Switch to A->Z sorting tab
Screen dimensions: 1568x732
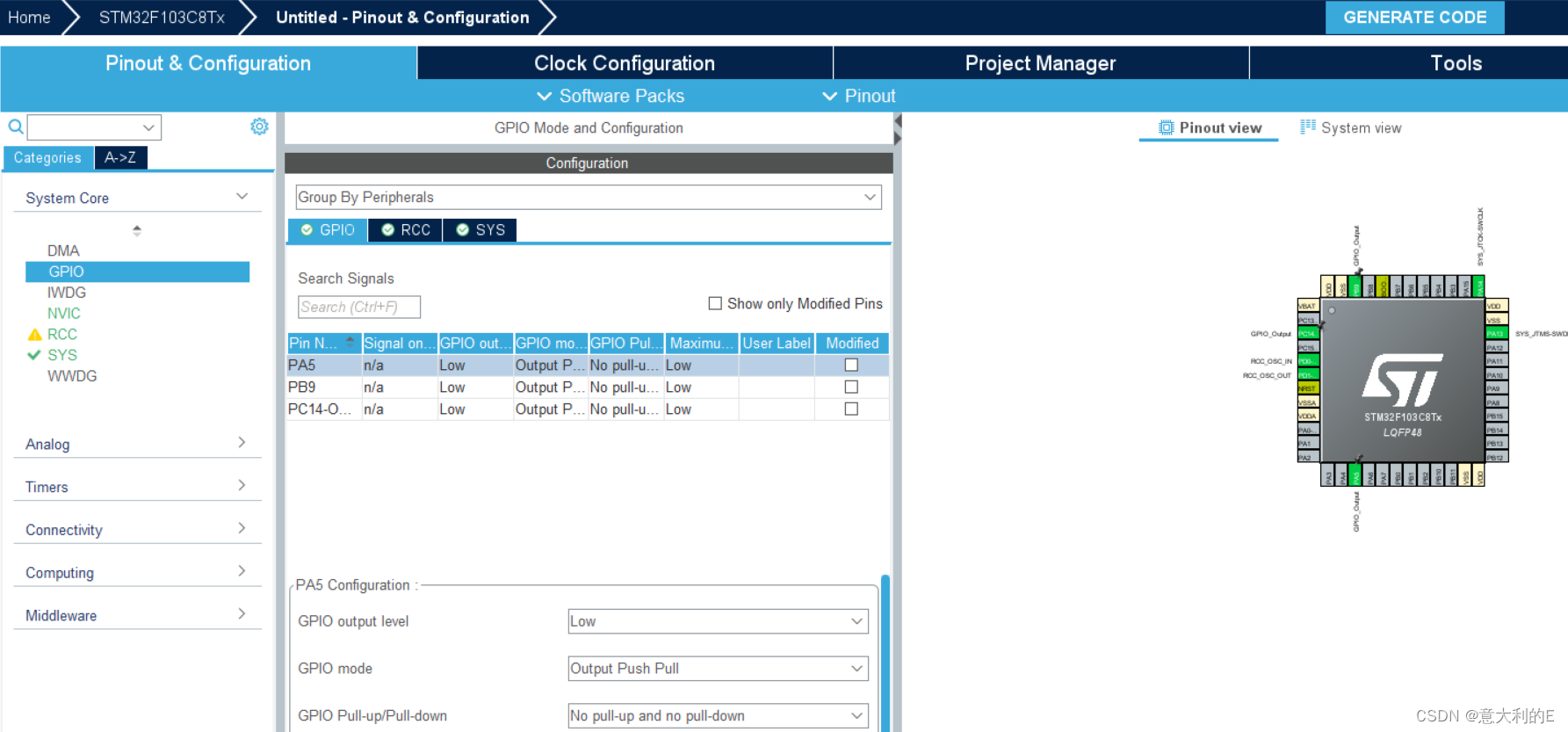click(x=120, y=157)
